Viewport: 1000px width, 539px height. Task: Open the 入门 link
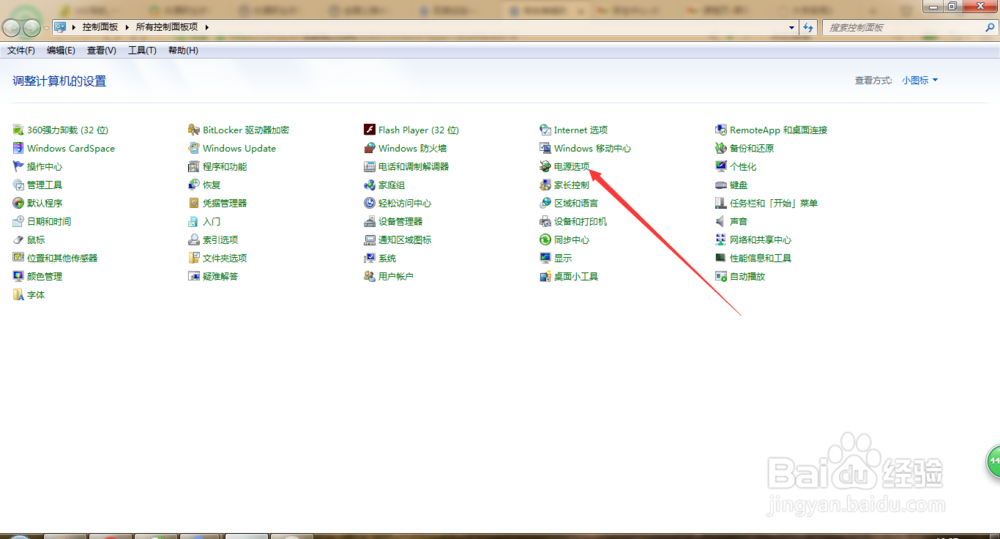coord(212,222)
